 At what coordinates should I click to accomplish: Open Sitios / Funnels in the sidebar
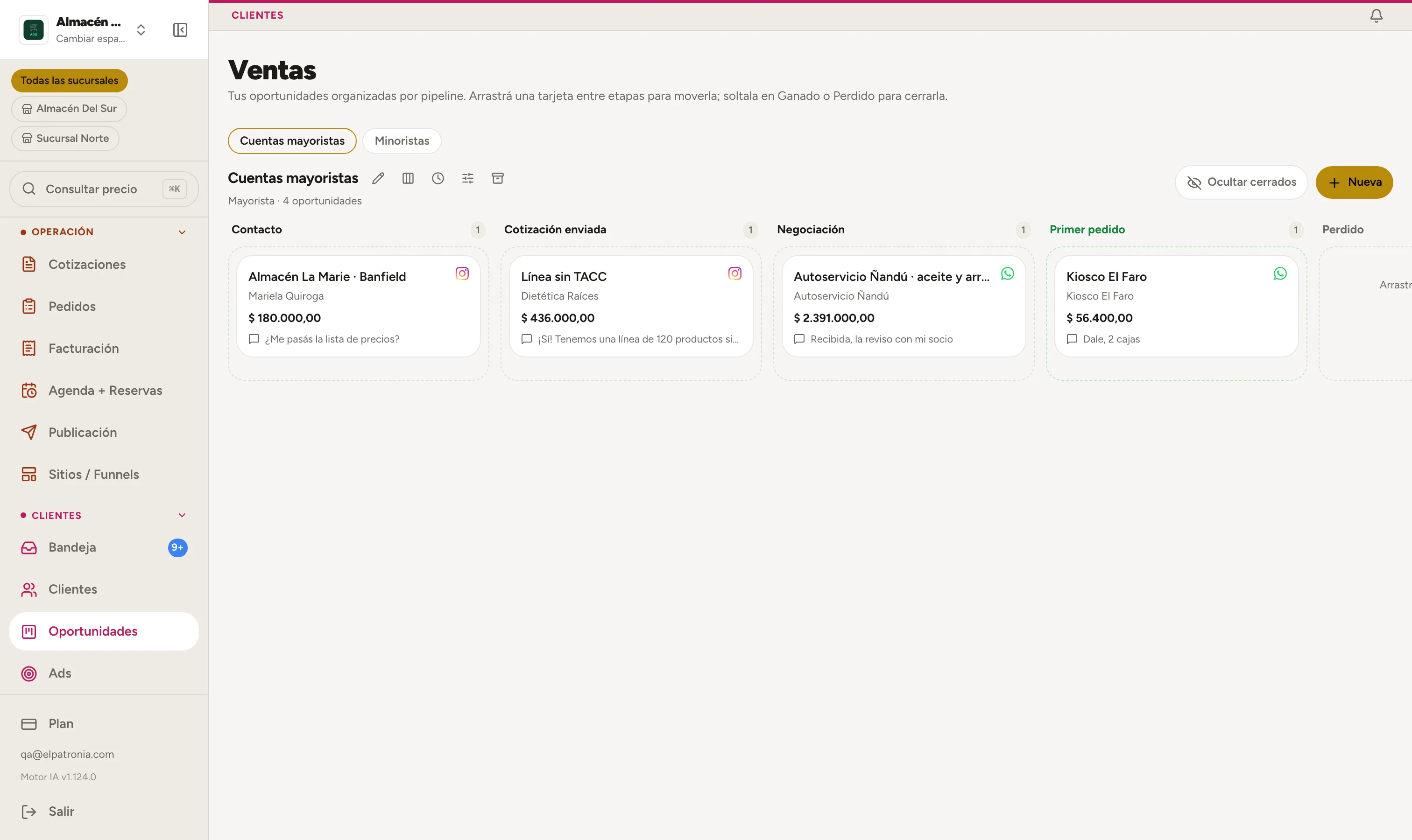pyautogui.click(x=104, y=474)
